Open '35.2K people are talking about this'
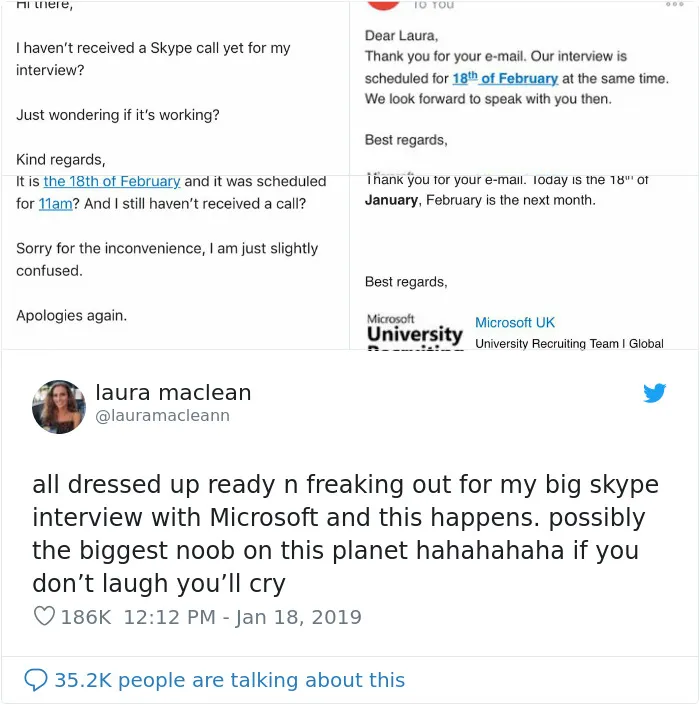The height and width of the screenshot is (705, 700). point(230,680)
